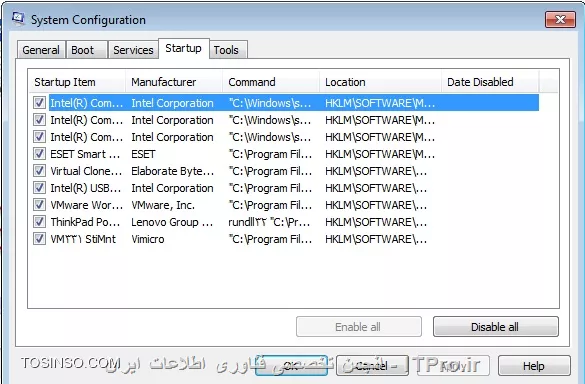Select the Intel(R) USB... item name
This screenshot has height=384, width=585.
(x=86, y=188)
